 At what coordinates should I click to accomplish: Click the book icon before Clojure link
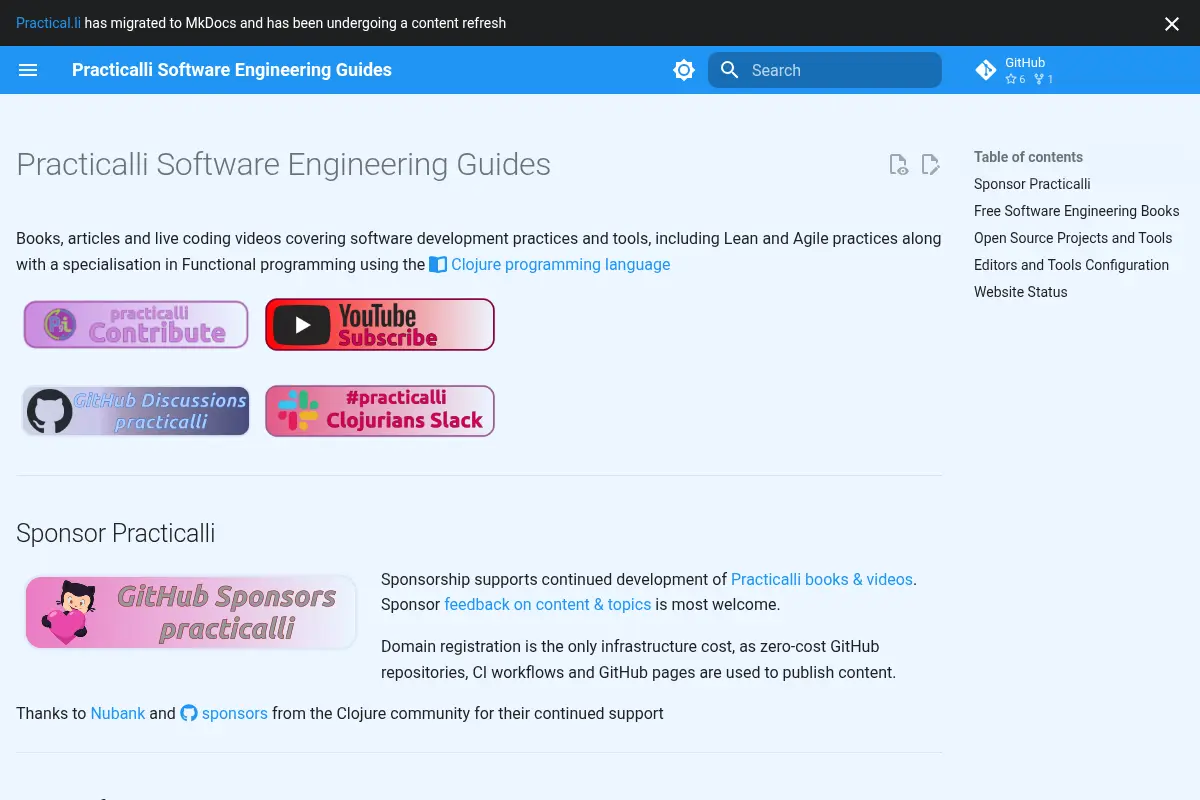pos(438,265)
